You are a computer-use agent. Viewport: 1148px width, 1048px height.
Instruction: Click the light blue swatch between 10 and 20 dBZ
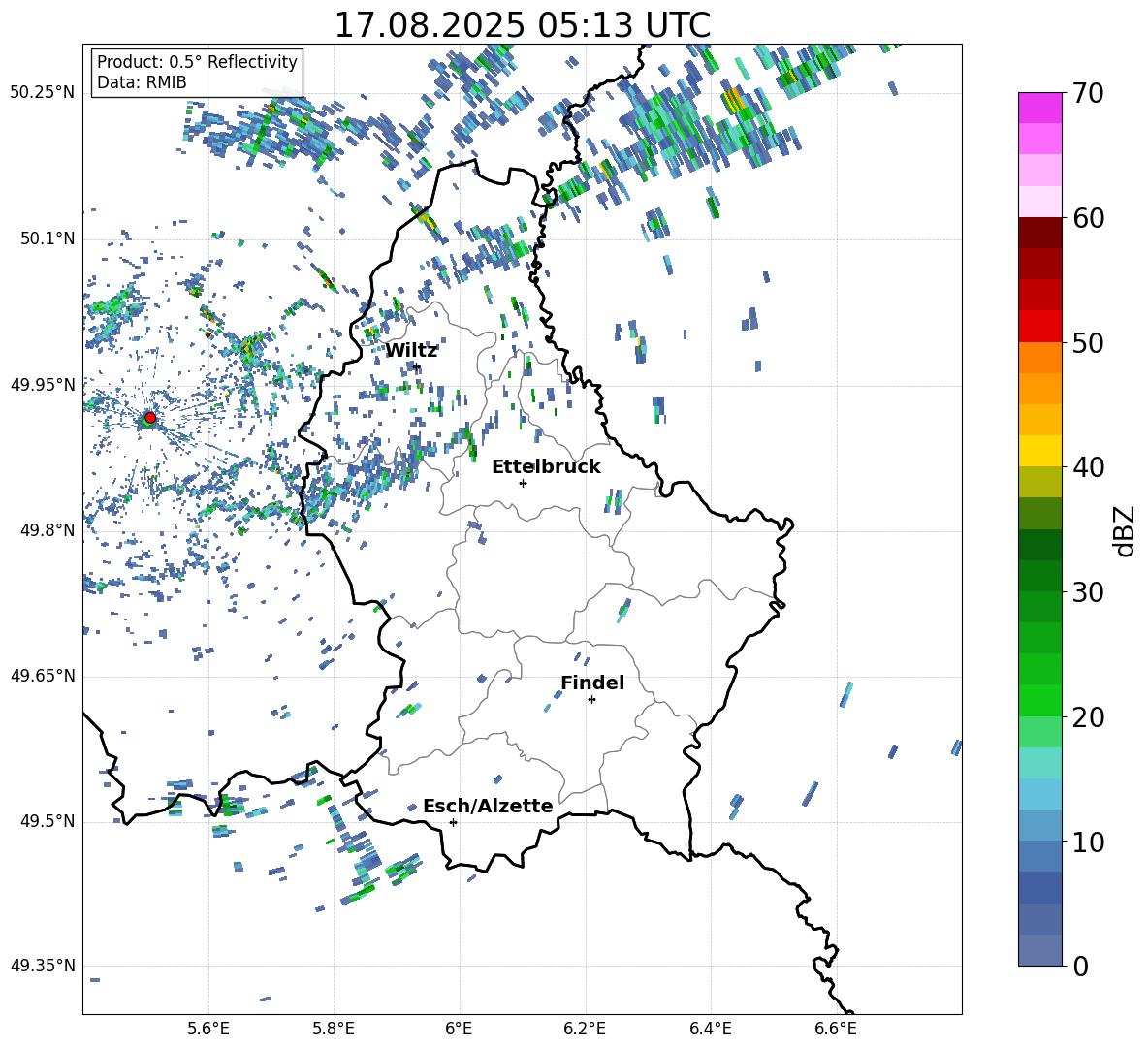(x=1039, y=794)
